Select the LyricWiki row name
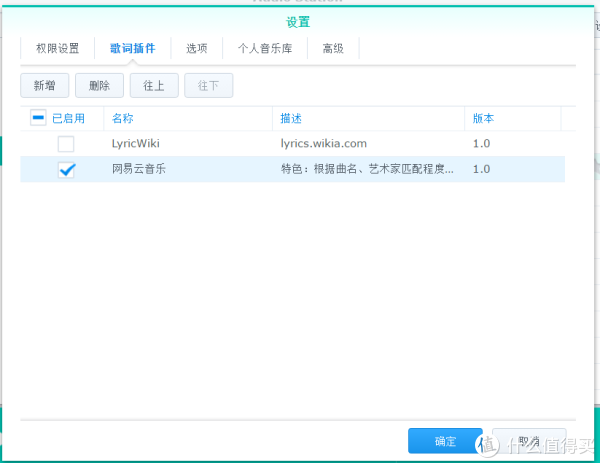The width and height of the screenshot is (600, 463). point(136,144)
